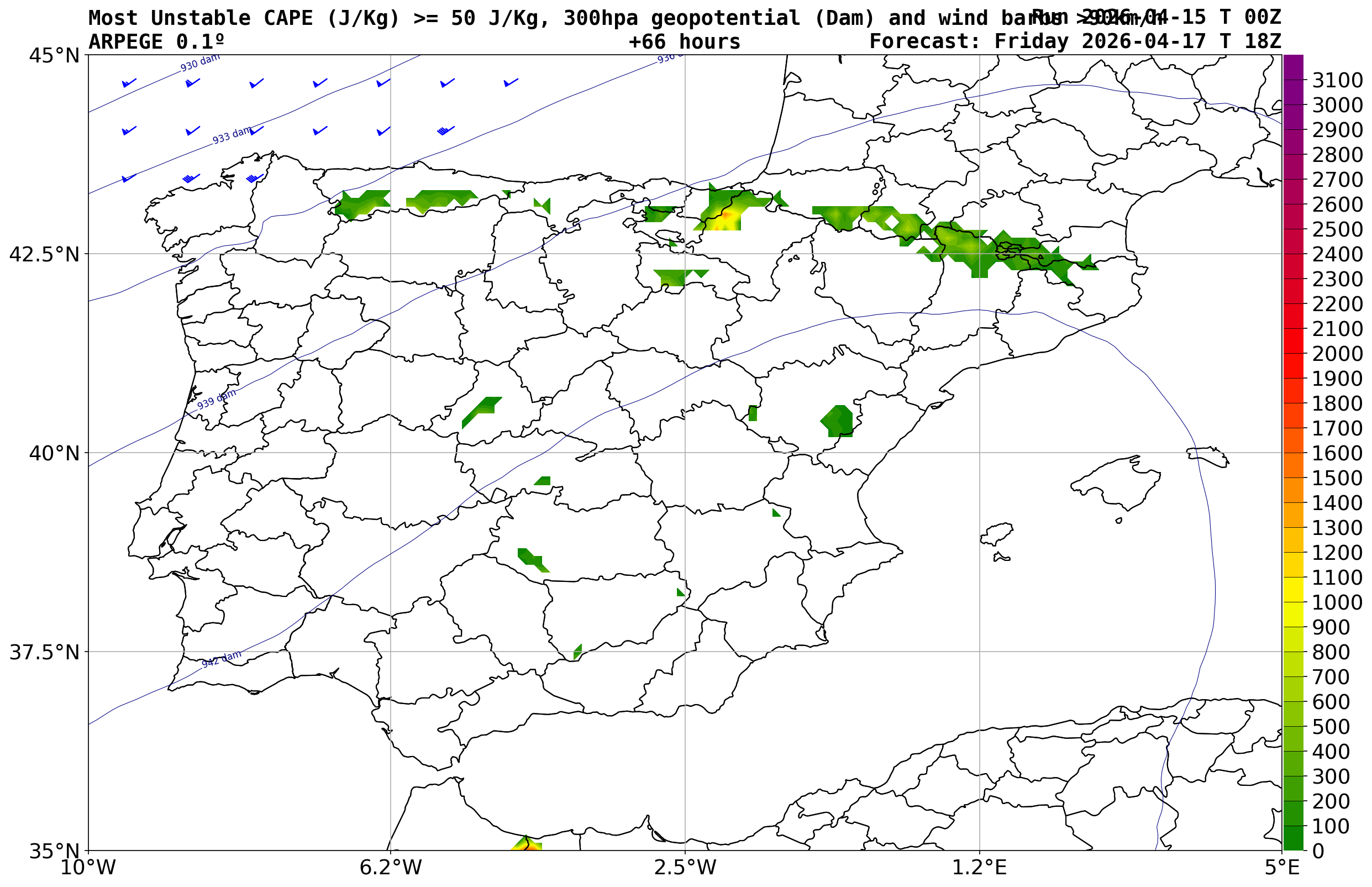Click the "ARPEGE 0.1º" model label
This screenshot has width=1372, height=887.
(x=156, y=42)
